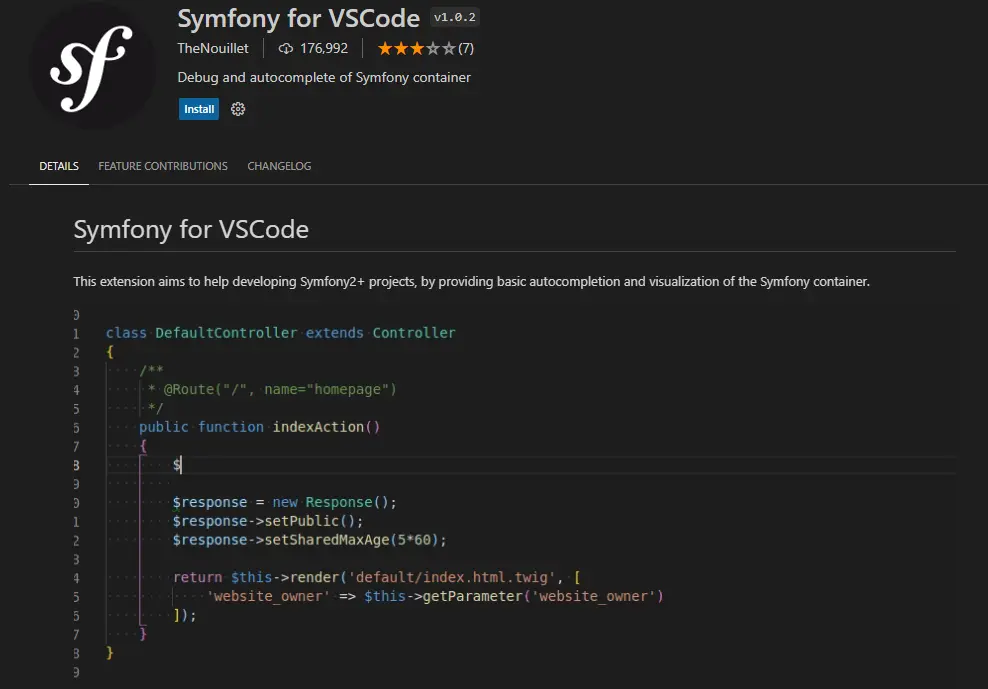
Task: Click the 176,992 install count
Action: pyautogui.click(x=324, y=49)
